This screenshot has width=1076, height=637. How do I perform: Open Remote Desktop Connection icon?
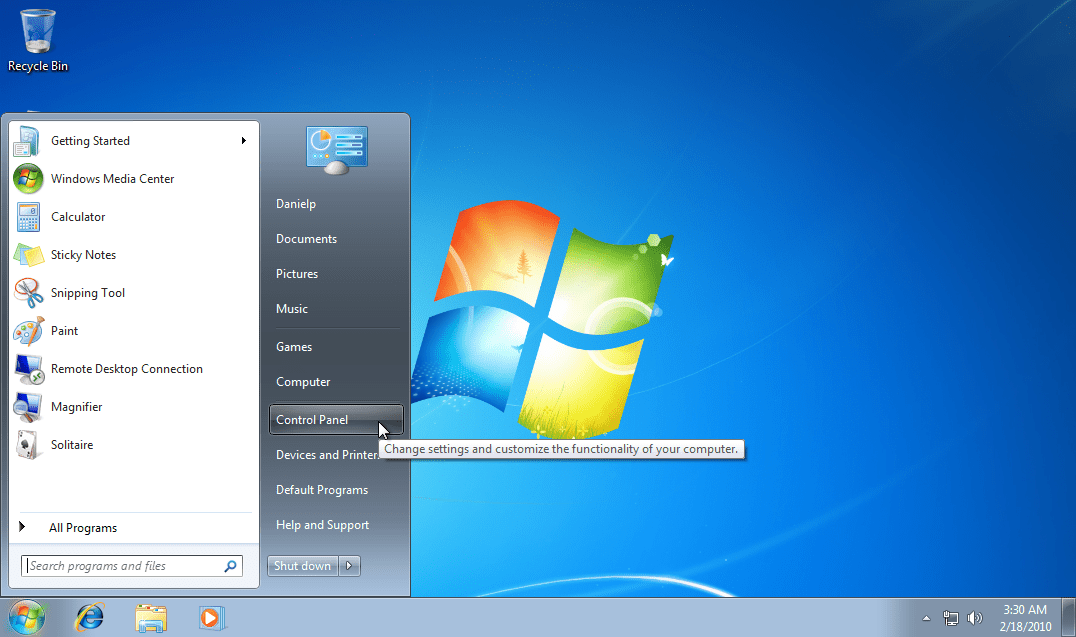(x=29, y=369)
